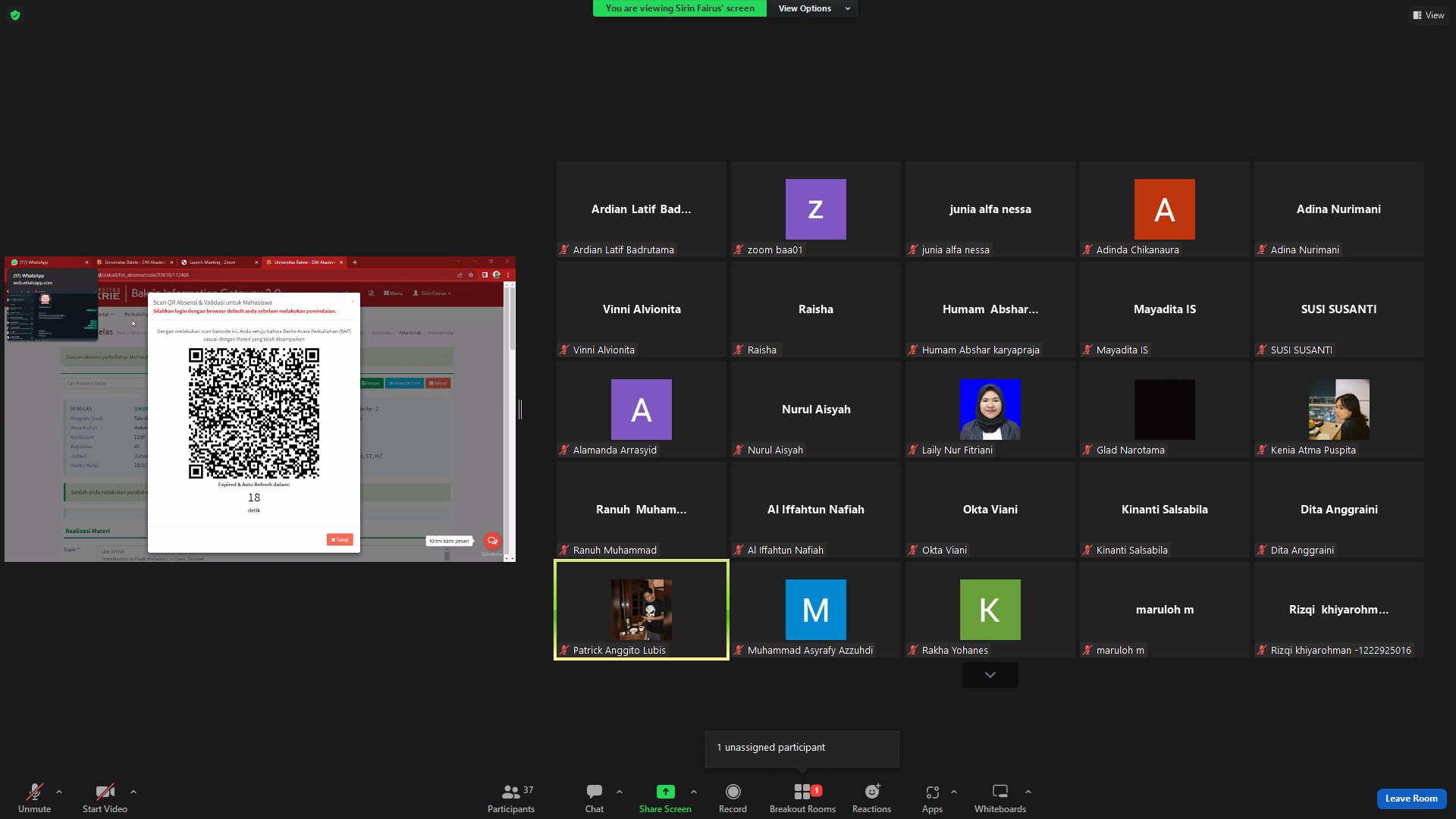Start recording the meeting
The image size is (1456, 819).
[733, 798]
